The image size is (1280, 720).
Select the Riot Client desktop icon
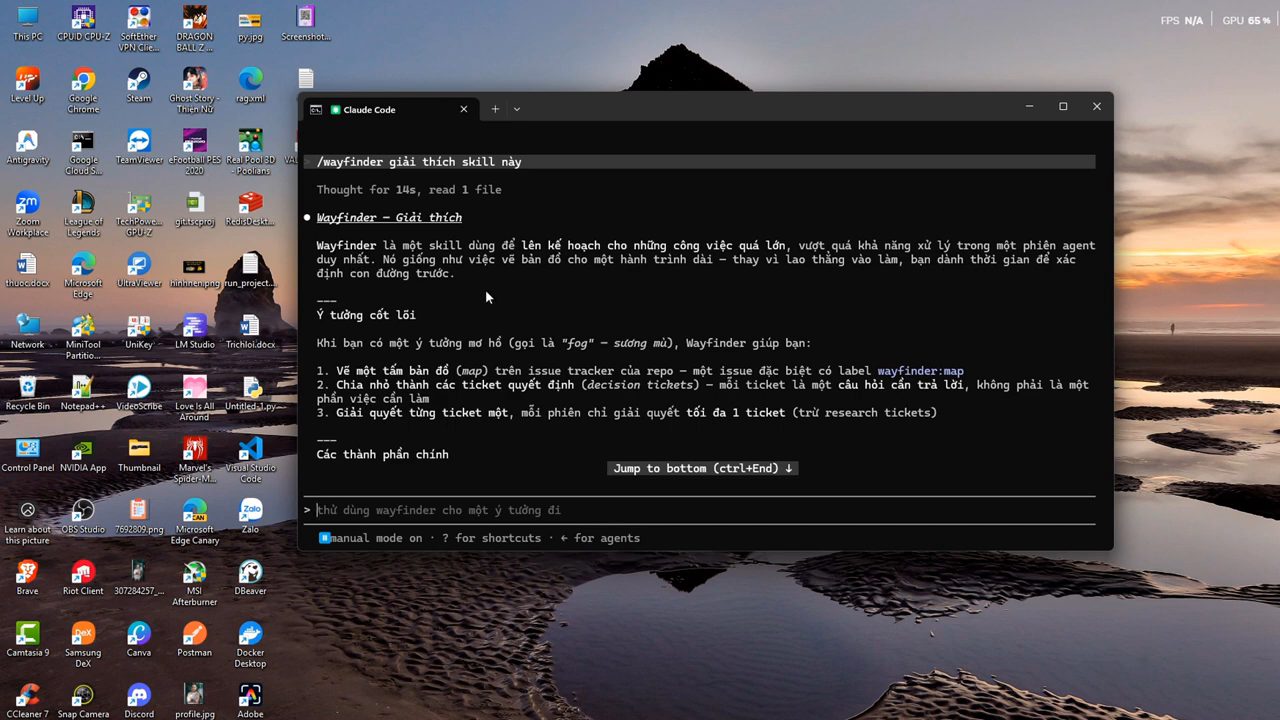point(83,578)
